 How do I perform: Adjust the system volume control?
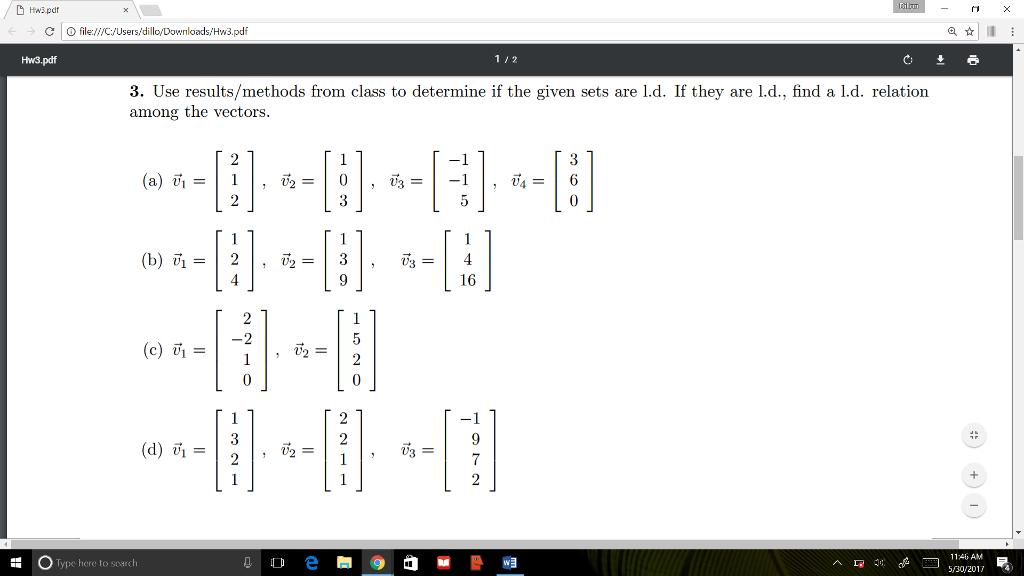pos(879,563)
